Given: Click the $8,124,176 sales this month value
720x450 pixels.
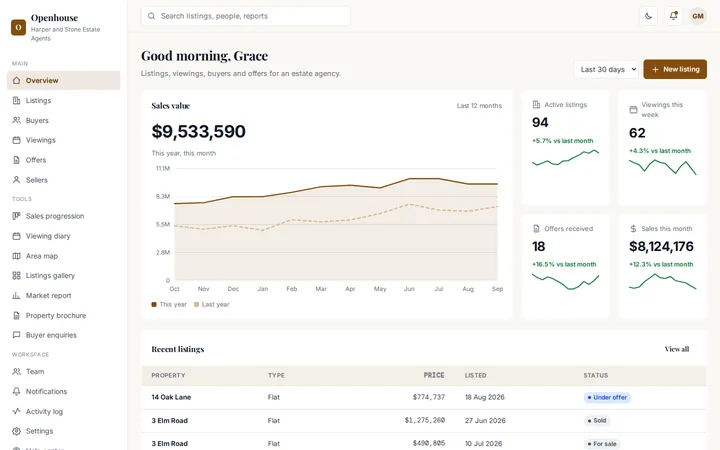Looking at the screenshot, I should click(x=661, y=247).
